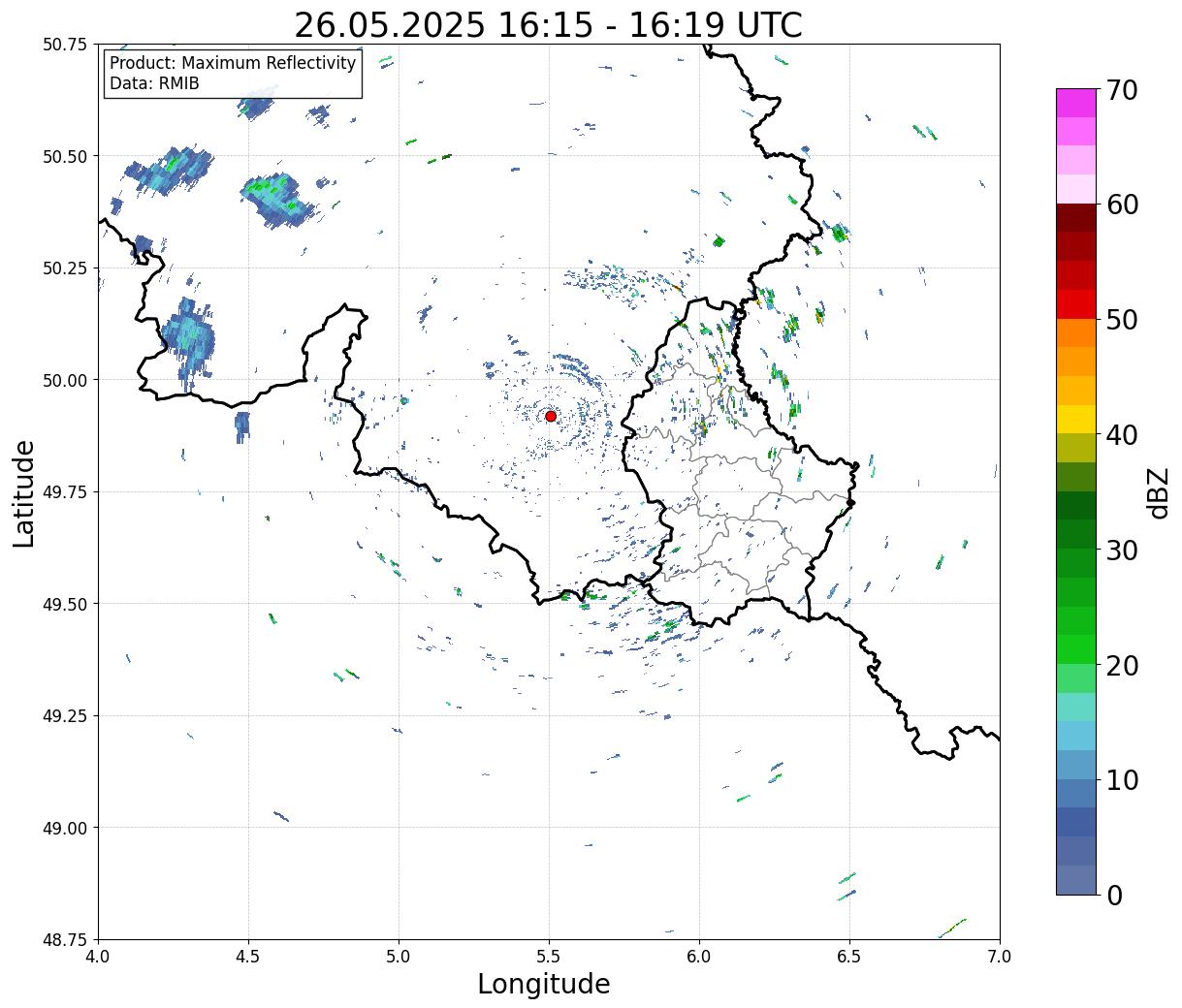Viewport: 1182px width, 1008px height.
Task: Click the Latitude axis label
Action: pyautogui.click(x=24, y=493)
